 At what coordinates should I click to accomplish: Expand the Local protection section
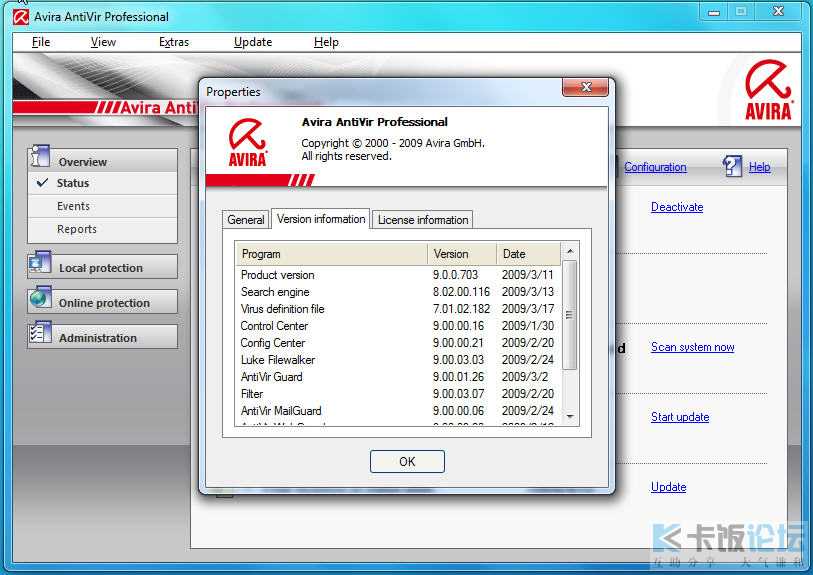(x=103, y=267)
